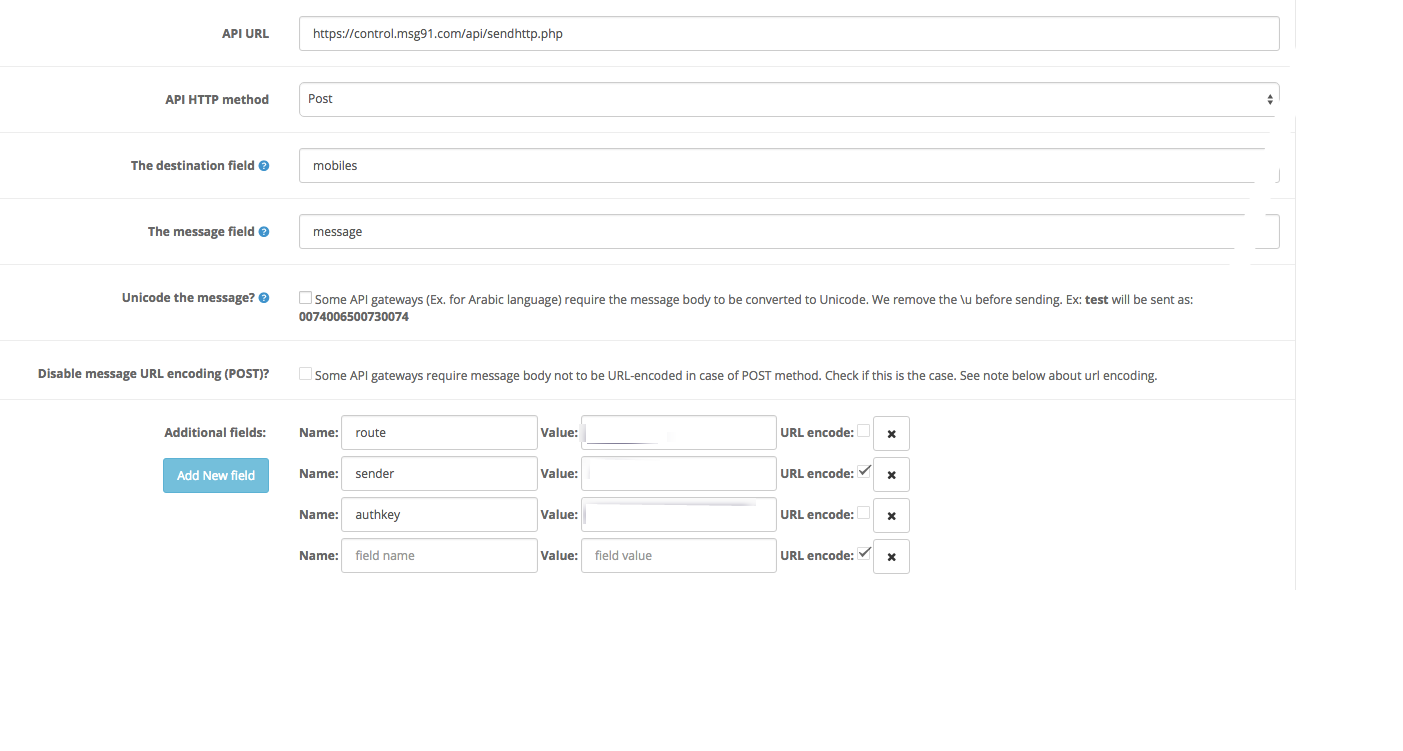The image size is (1403, 751).
Task: Remove the sender additional field row
Action: pyautogui.click(x=891, y=475)
